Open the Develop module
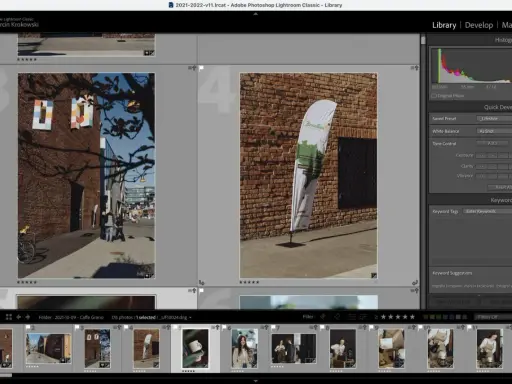The height and width of the screenshot is (384, 512). pyautogui.click(x=479, y=25)
